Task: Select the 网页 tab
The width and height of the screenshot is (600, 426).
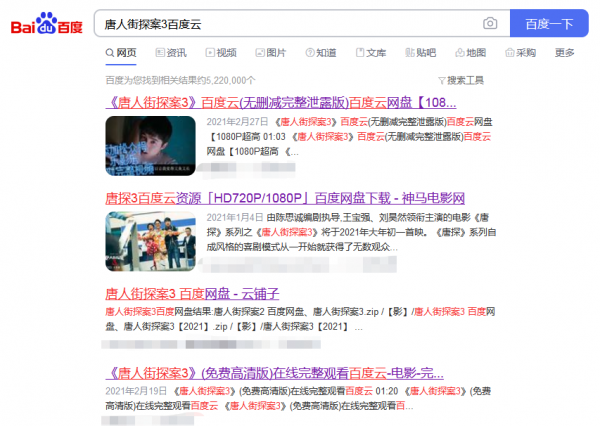Action: coord(121,52)
